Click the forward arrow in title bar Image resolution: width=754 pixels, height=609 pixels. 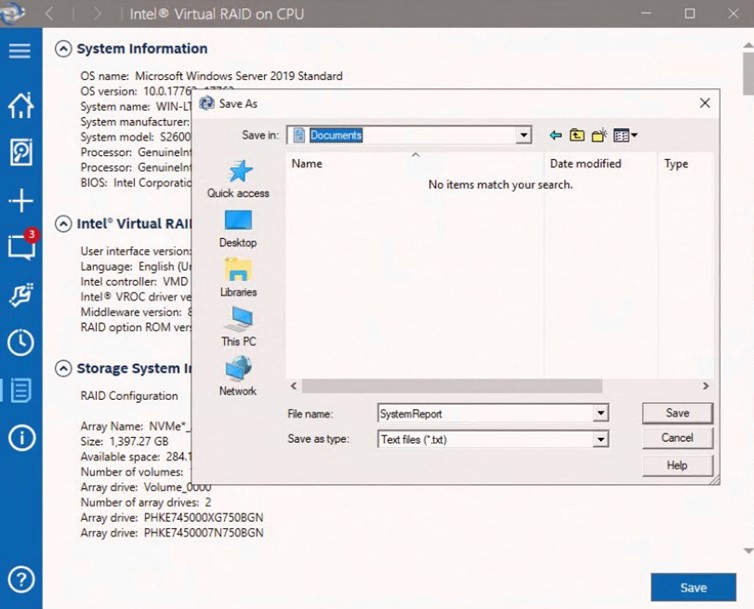click(x=98, y=13)
